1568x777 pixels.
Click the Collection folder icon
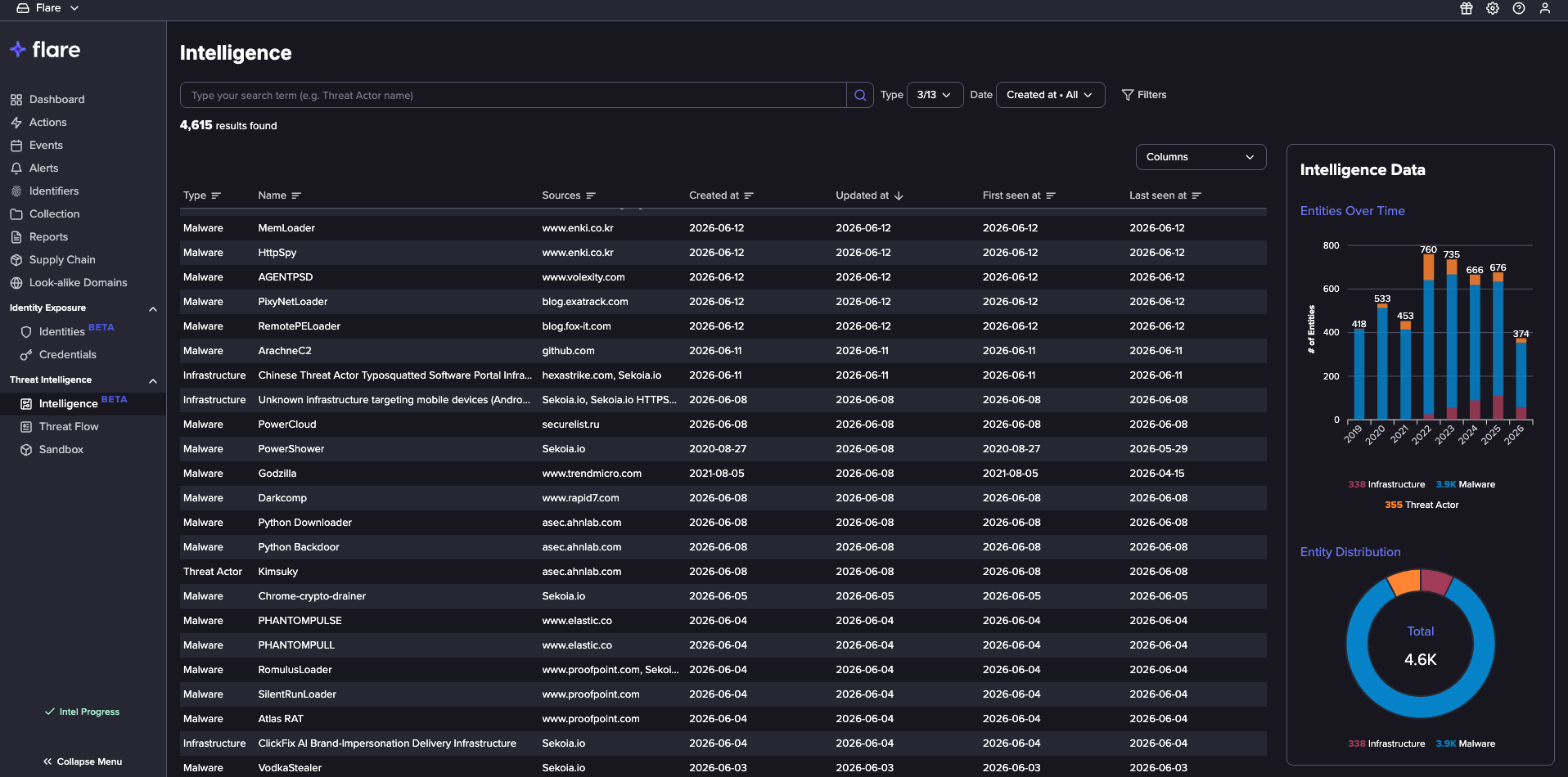16,214
